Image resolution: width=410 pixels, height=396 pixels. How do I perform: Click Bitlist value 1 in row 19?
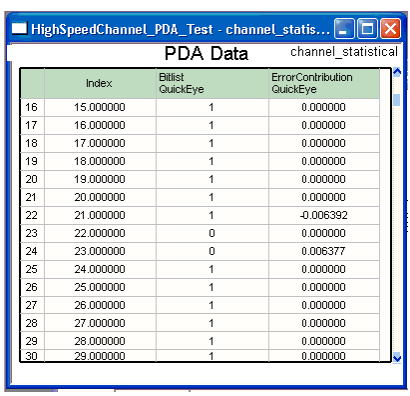pyautogui.click(x=212, y=161)
